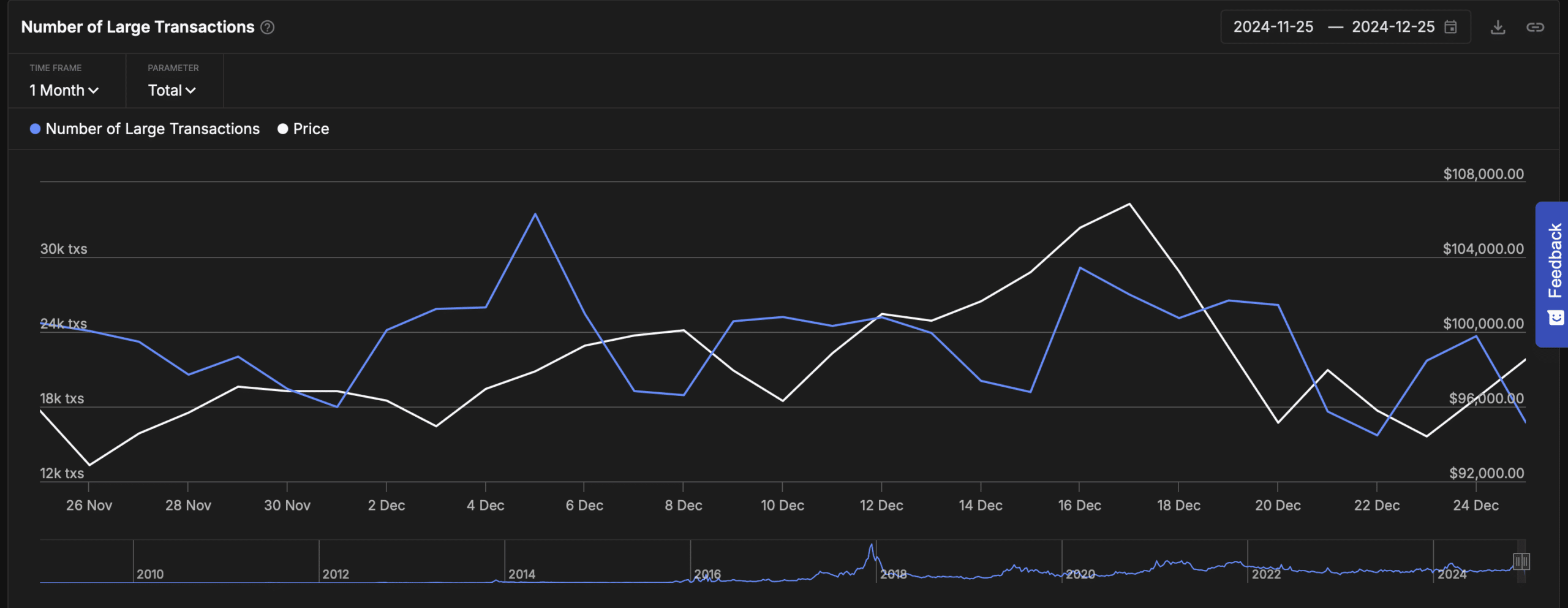Open the Feedback side tab
Image resolution: width=1568 pixels, height=608 pixels.
point(1552,274)
